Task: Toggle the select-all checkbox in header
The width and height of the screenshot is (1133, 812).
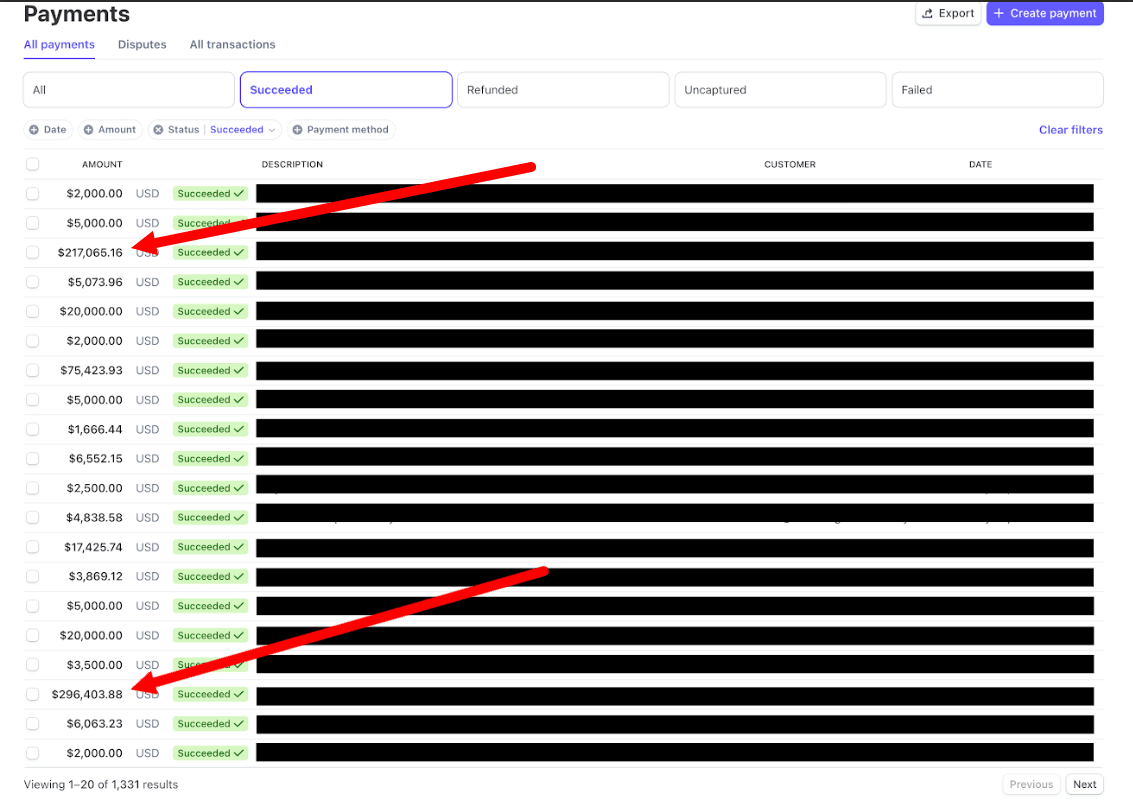Action: pyautogui.click(x=33, y=164)
